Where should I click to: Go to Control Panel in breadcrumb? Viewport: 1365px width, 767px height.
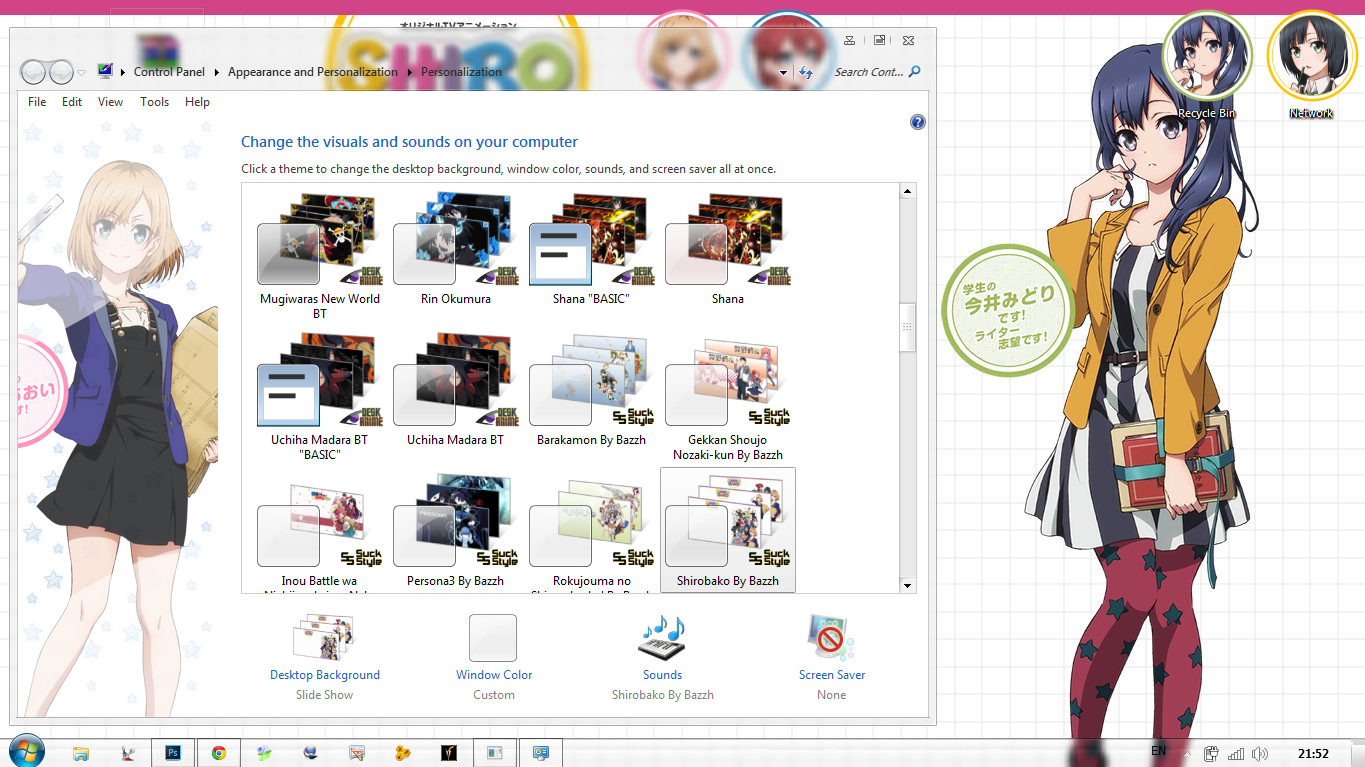[x=169, y=72]
